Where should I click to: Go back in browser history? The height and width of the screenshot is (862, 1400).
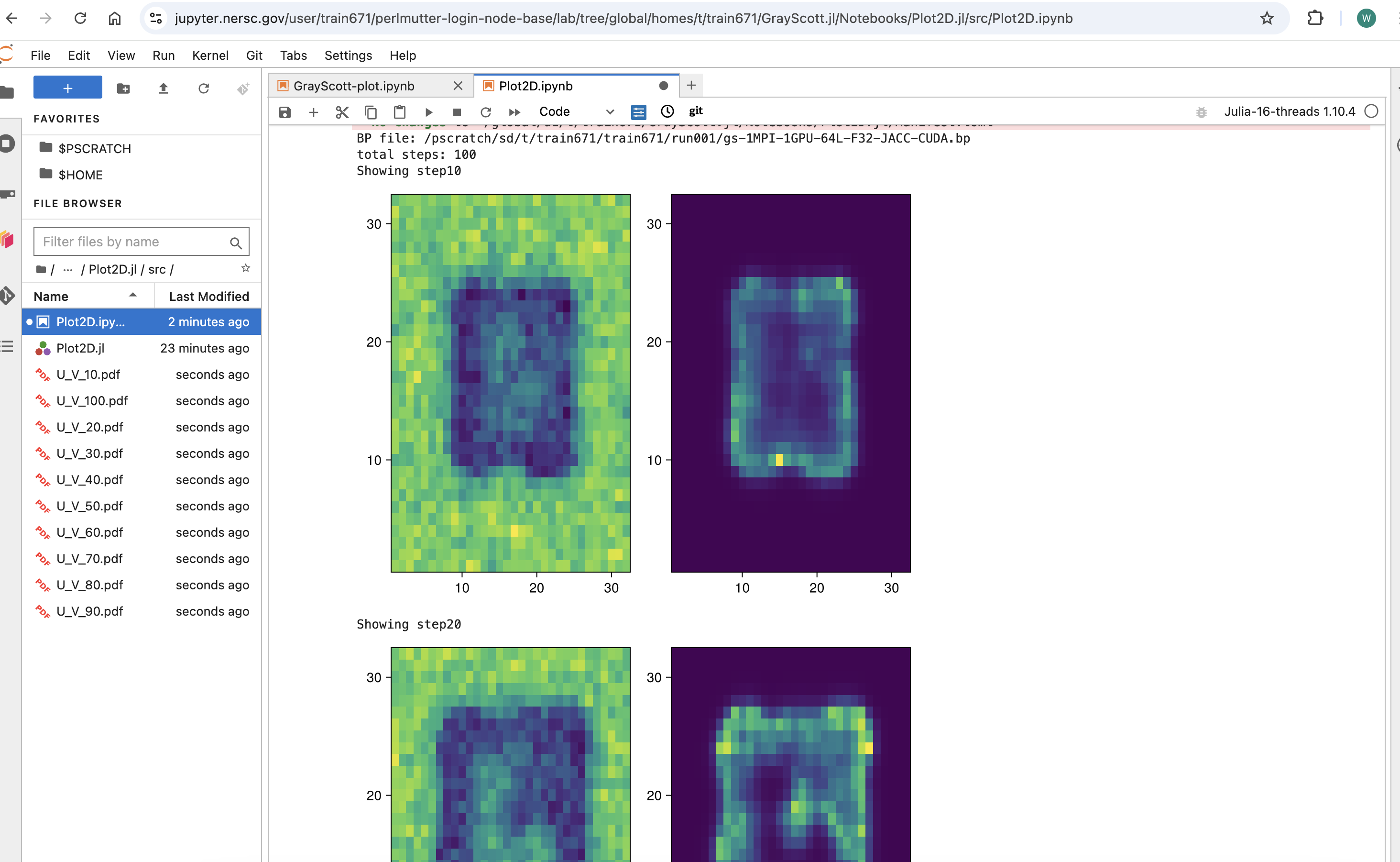11,18
